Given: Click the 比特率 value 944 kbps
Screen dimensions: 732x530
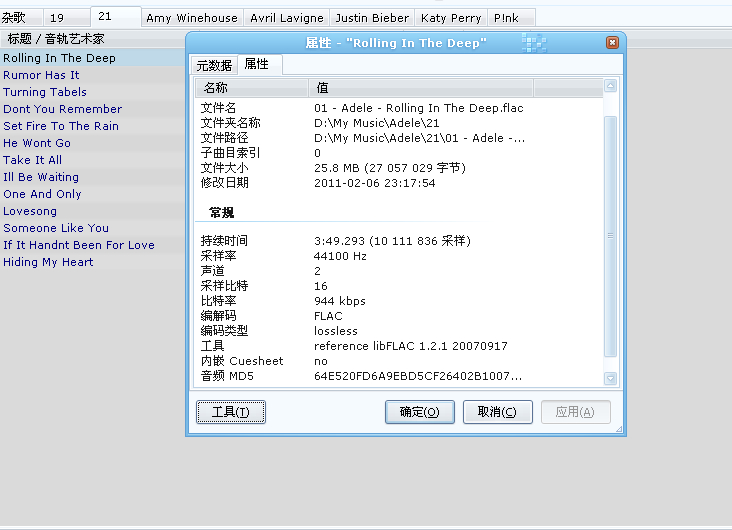Looking at the screenshot, I should (339, 301).
